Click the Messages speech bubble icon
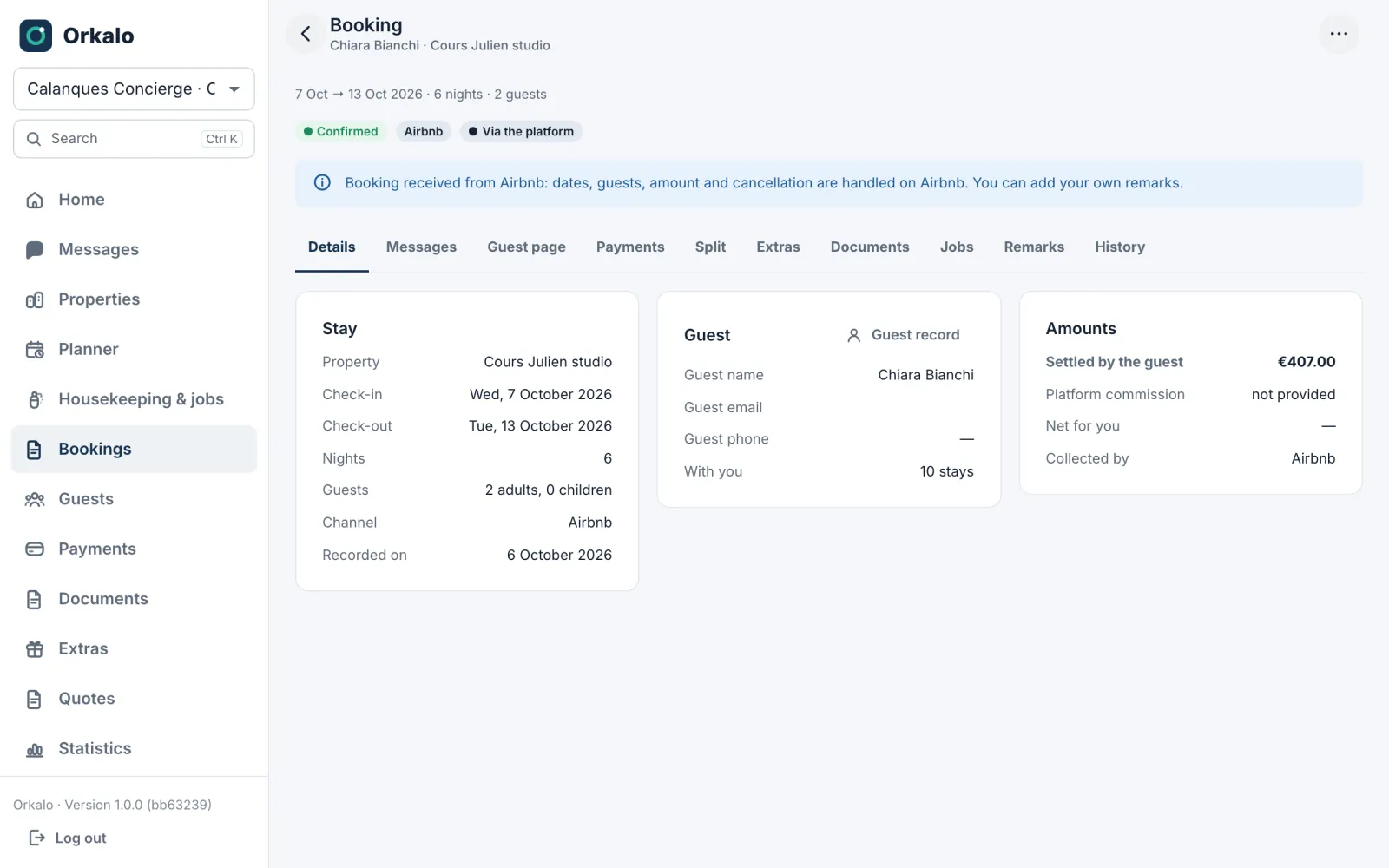 pos(35,250)
